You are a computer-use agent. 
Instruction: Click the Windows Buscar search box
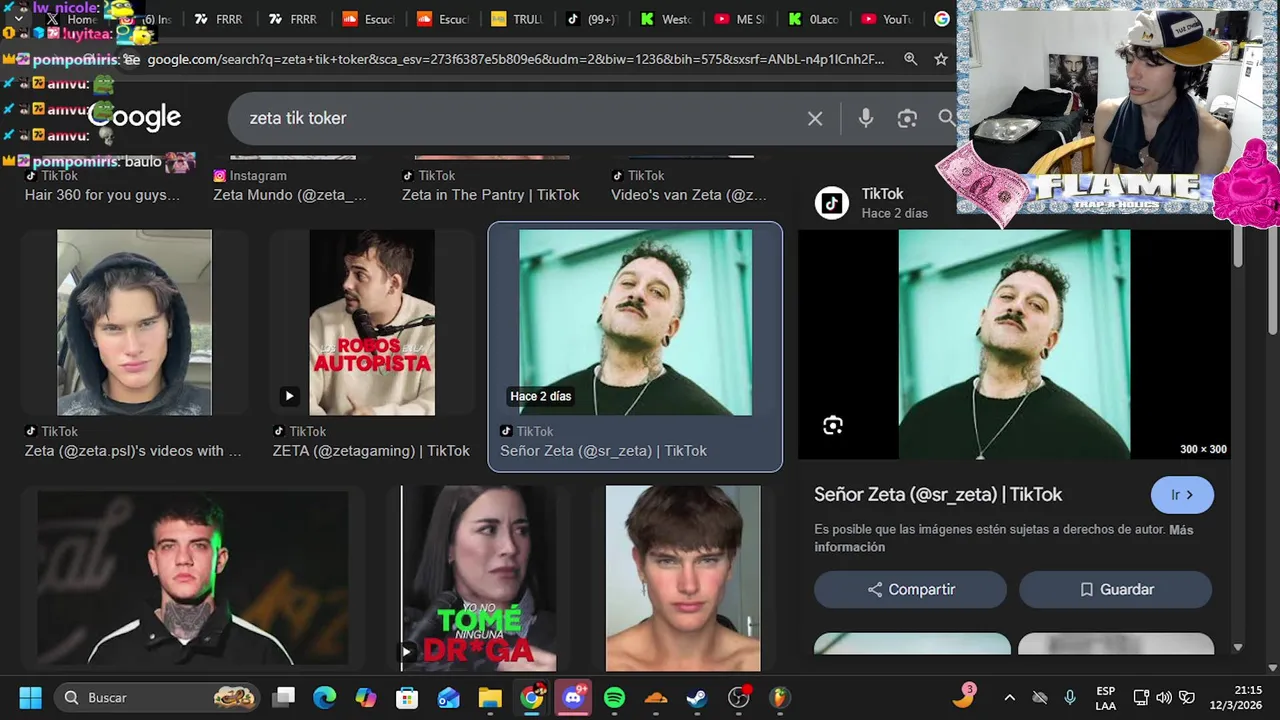click(x=157, y=697)
